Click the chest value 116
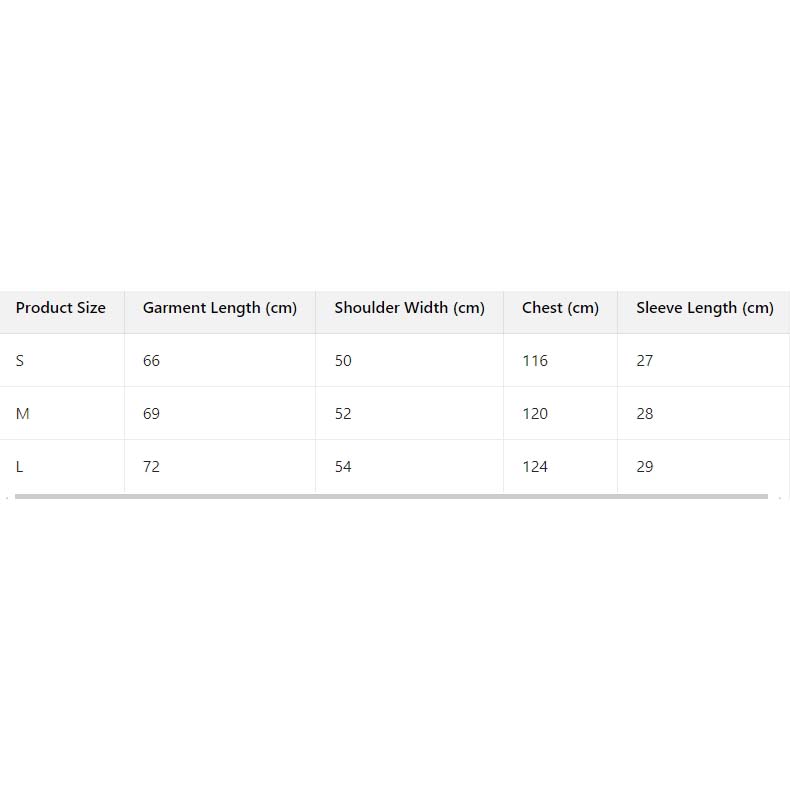This screenshot has height=790, width=790. [535, 361]
